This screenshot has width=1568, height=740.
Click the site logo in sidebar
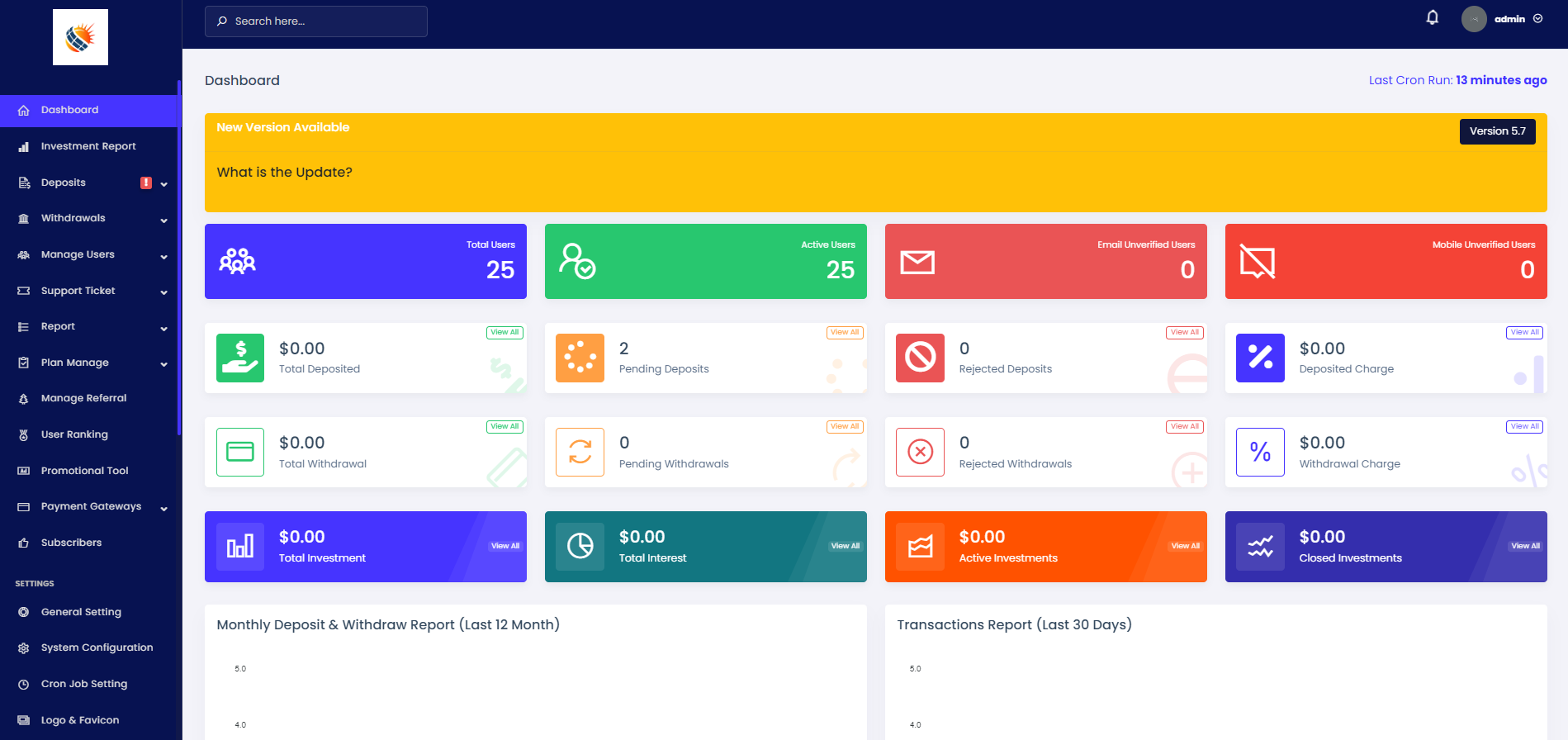click(x=80, y=37)
